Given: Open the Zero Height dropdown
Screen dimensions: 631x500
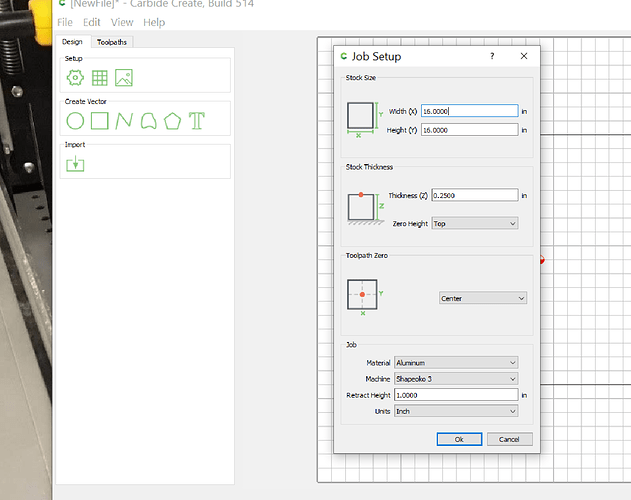Looking at the screenshot, I should tap(475, 223).
